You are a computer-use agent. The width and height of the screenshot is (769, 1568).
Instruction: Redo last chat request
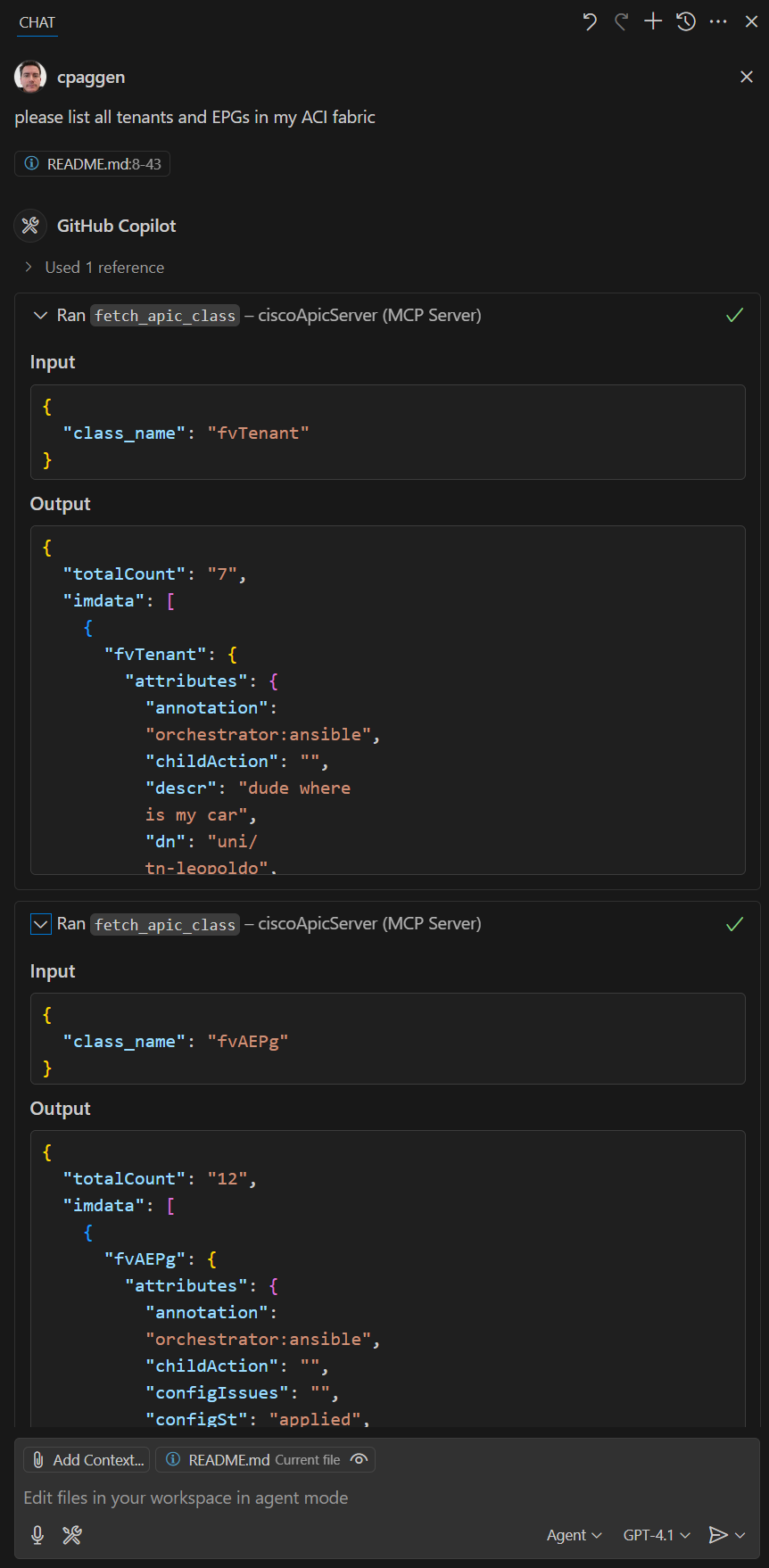pos(622,21)
